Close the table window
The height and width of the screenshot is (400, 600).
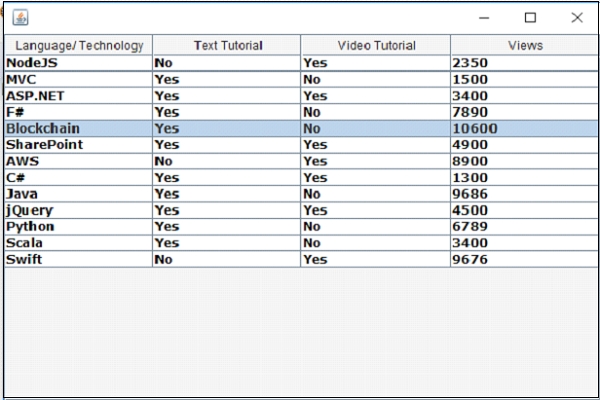pos(577,17)
